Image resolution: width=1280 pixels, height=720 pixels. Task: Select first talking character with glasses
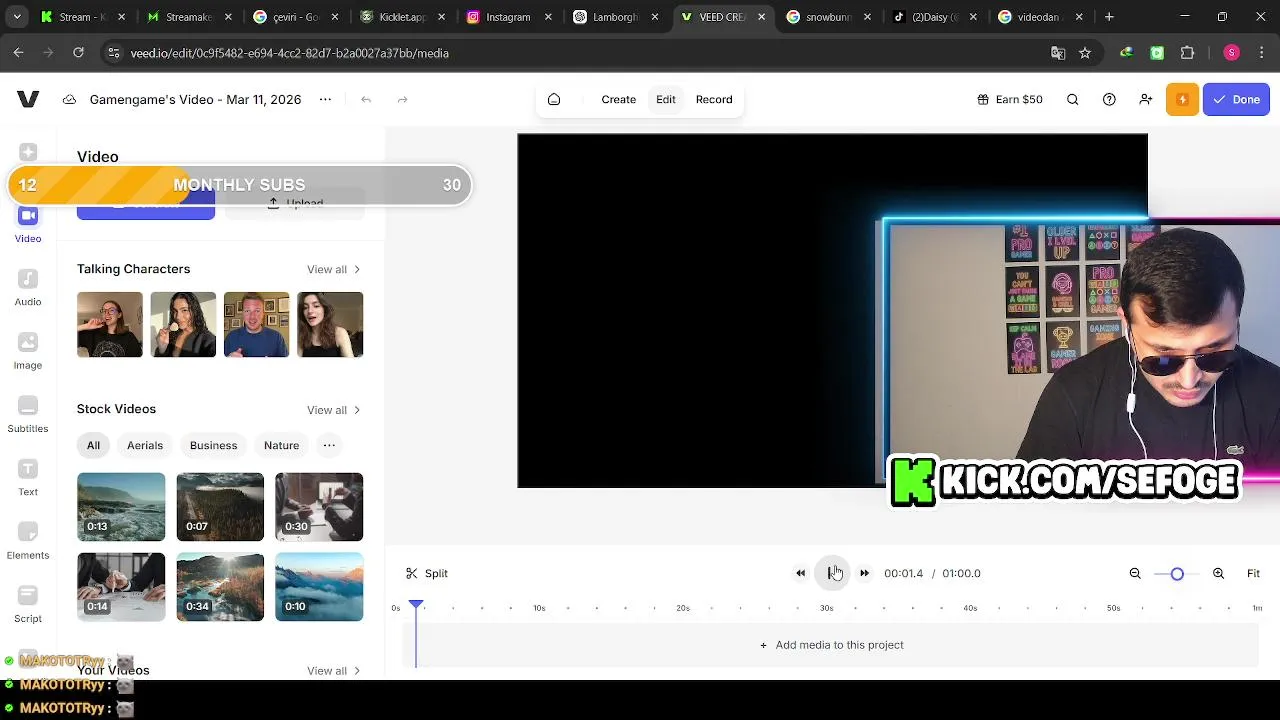point(110,325)
